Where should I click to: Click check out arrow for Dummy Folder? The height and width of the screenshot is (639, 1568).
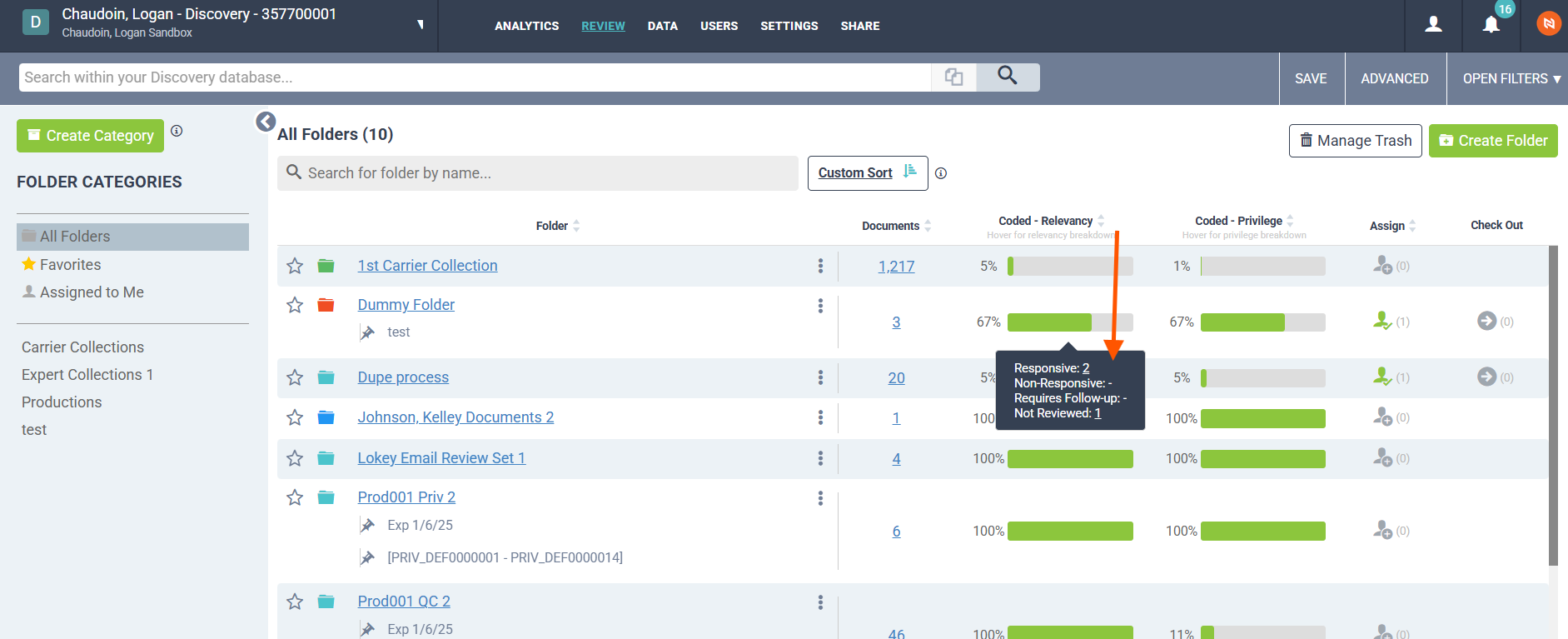pos(1486,321)
